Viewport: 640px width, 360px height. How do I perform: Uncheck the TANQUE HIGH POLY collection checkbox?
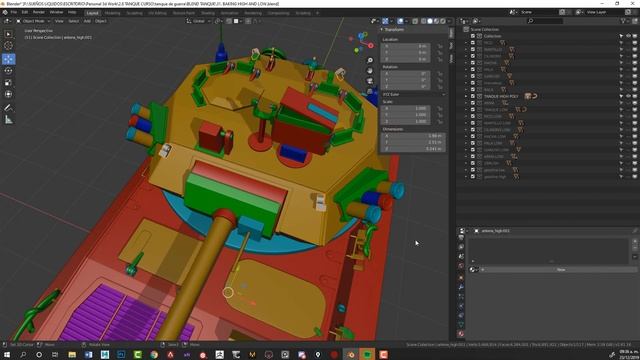[x=473, y=96]
